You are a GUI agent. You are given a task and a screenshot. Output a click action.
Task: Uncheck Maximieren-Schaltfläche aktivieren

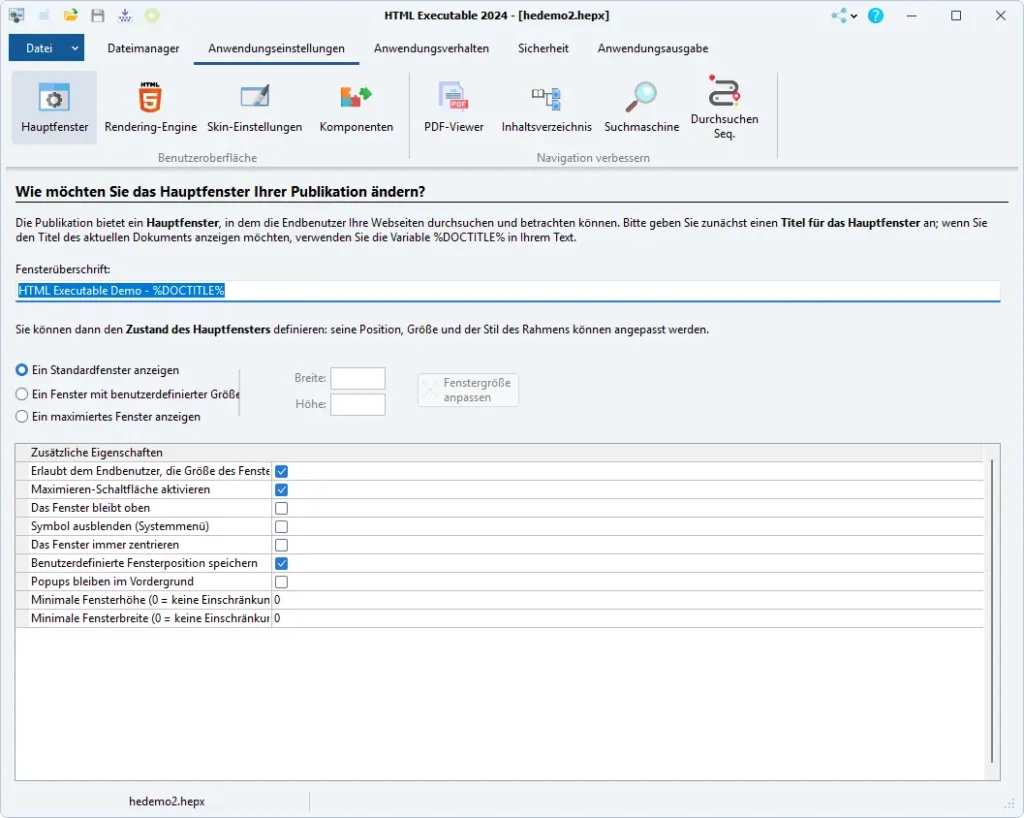280,489
